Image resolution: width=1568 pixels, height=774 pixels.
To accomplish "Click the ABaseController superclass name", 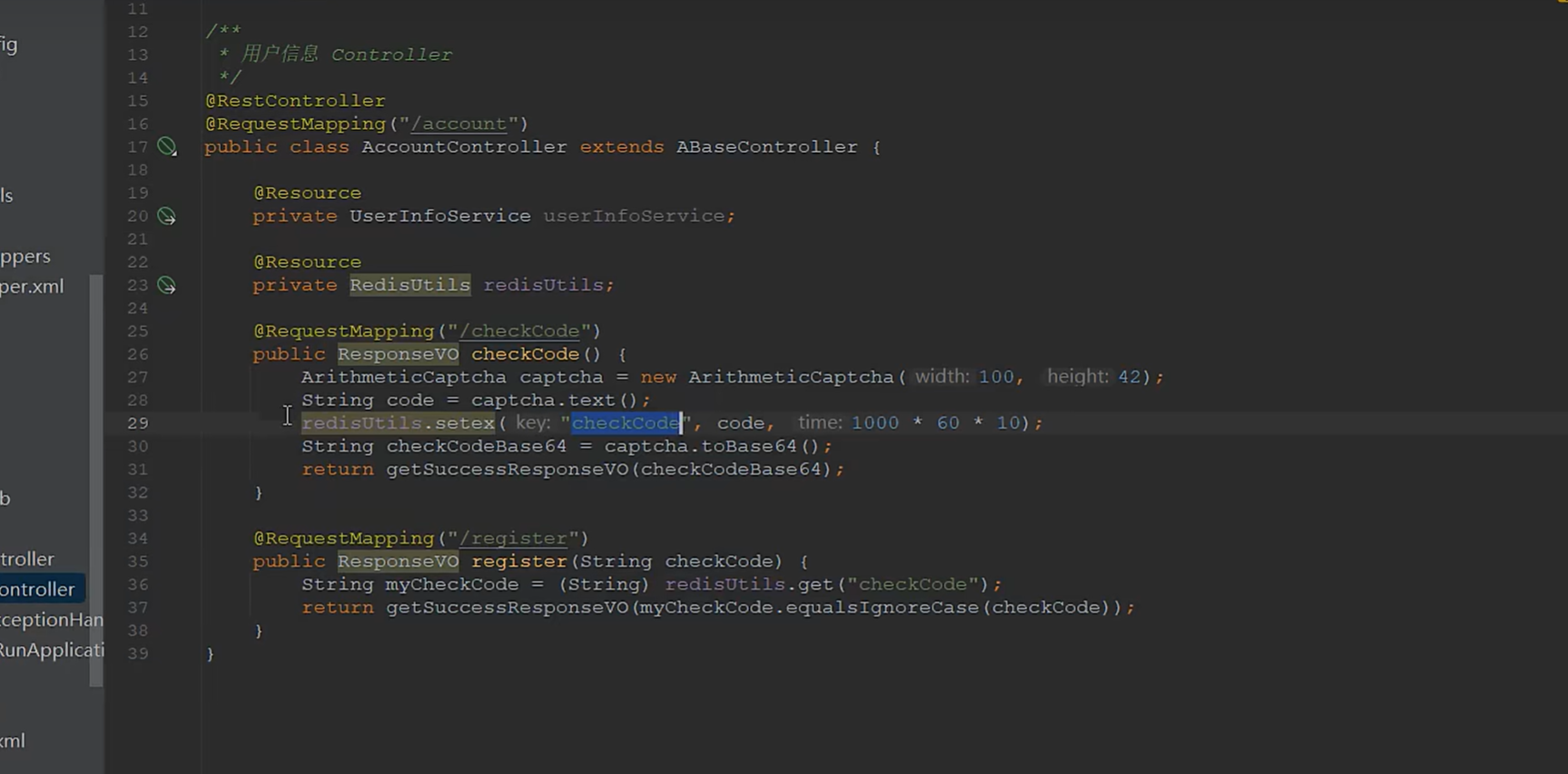I will [766, 147].
